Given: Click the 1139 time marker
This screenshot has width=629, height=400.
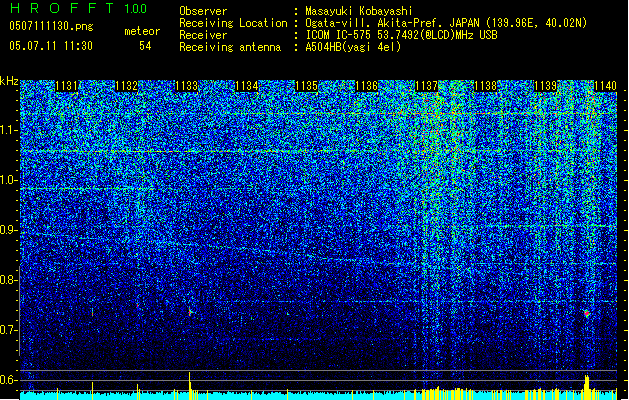Looking at the screenshot, I should (546, 86).
